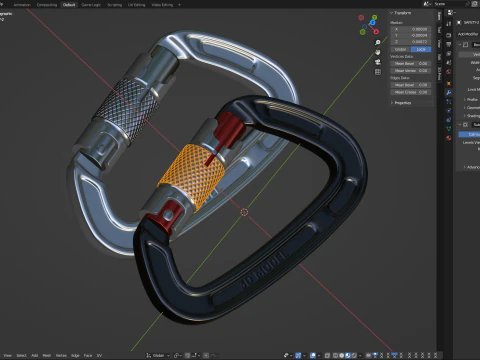The height and width of the screenshot is (360, 480).
Task: Open the Object properties tab icon
Action: [449, 83]
